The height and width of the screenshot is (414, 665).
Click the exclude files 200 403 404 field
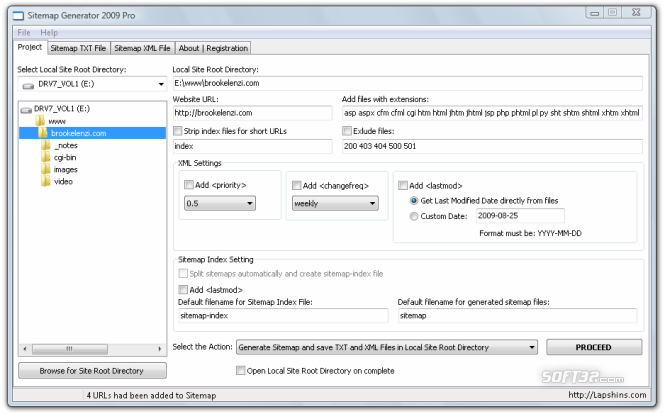492,146
